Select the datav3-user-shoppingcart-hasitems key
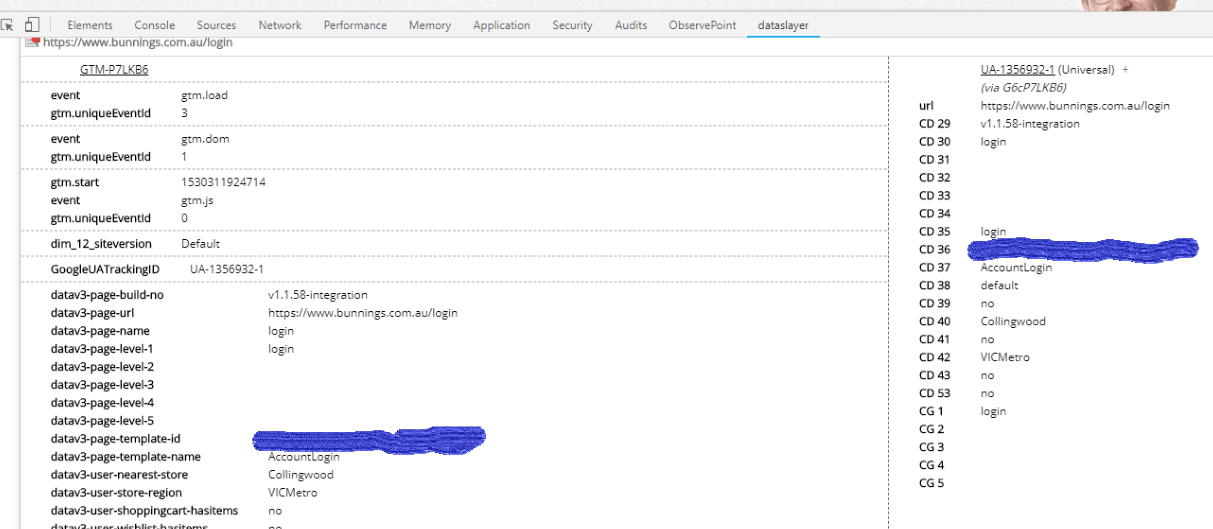Screen dimensions: 1213x529 click(x=144, y=511)
